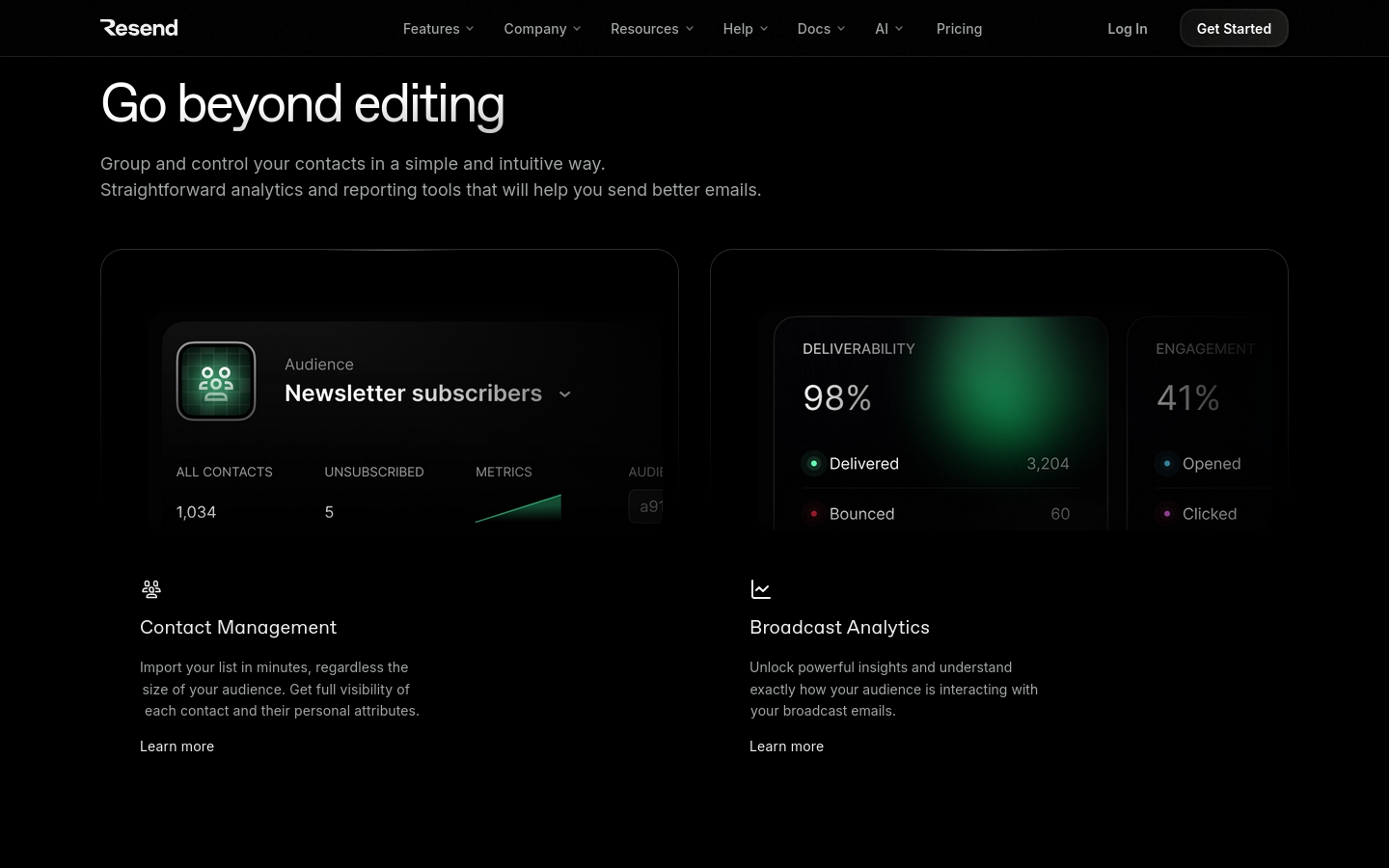The width and height of the screenshot is (1389, 868).
Task: Click the Log In link
Action: tap(1127, 29)
